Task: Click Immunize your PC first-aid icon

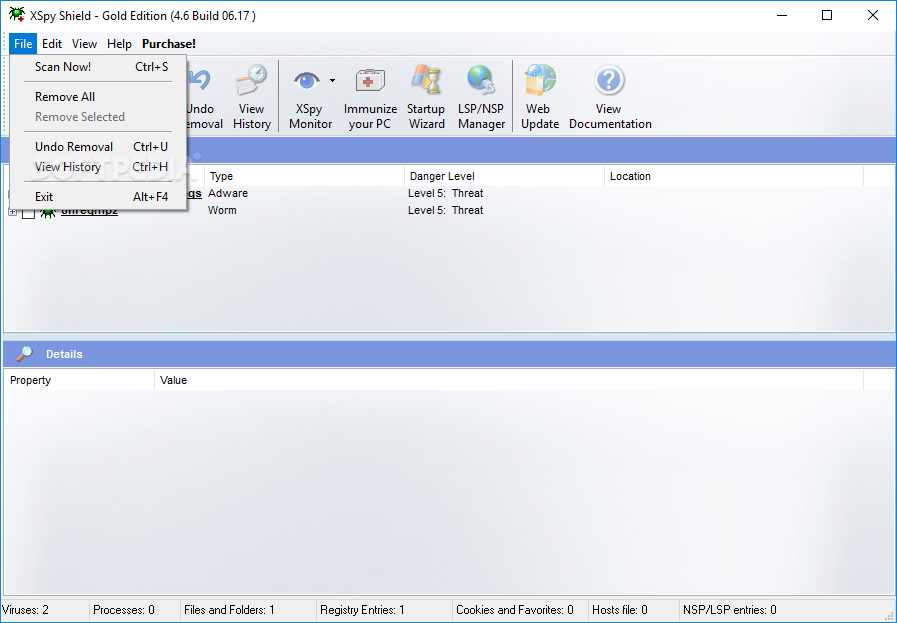Action: click(370, 81)
